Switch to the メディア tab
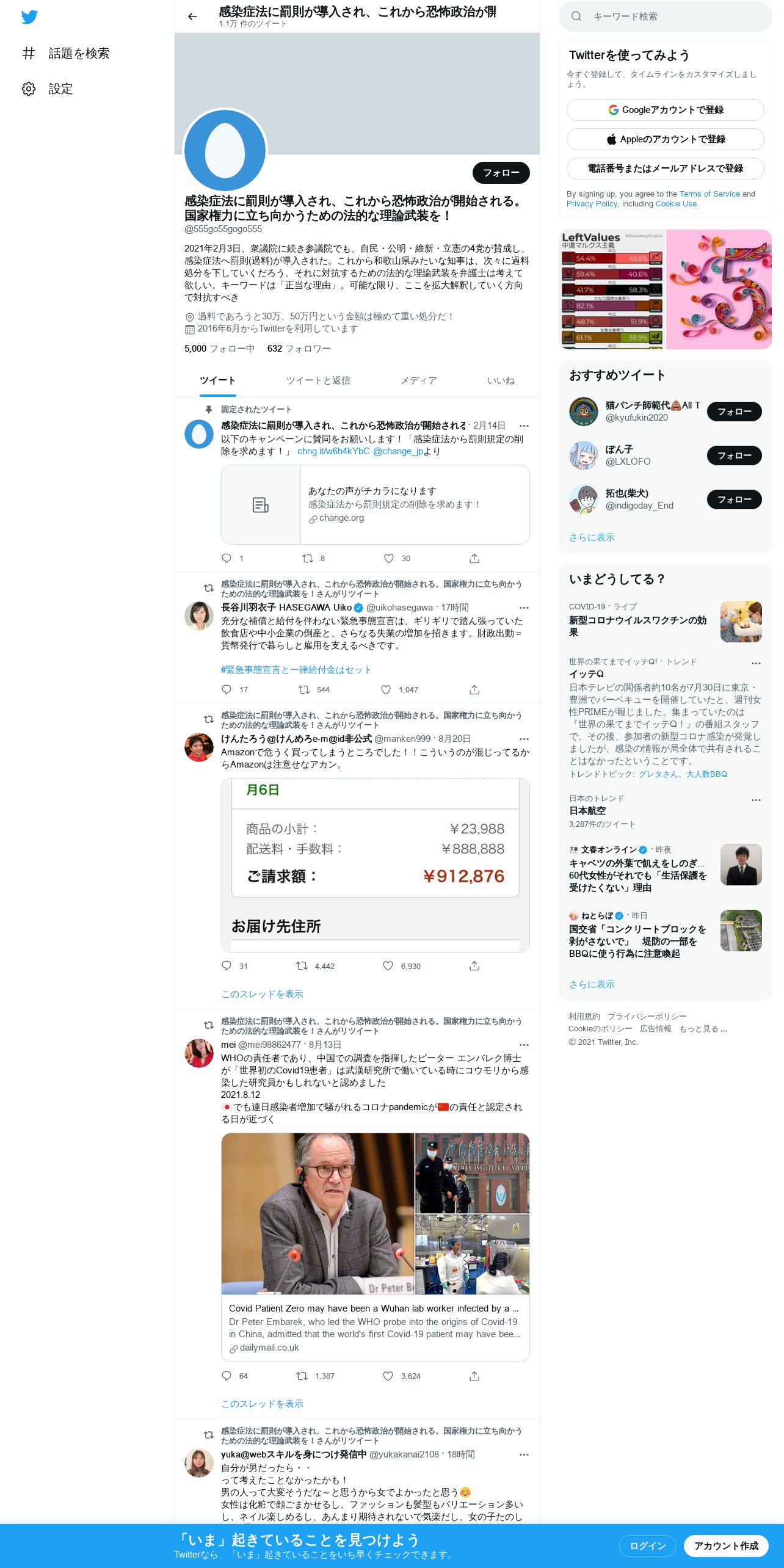This screenshot has height=1568, width=784. pos(419,380)
